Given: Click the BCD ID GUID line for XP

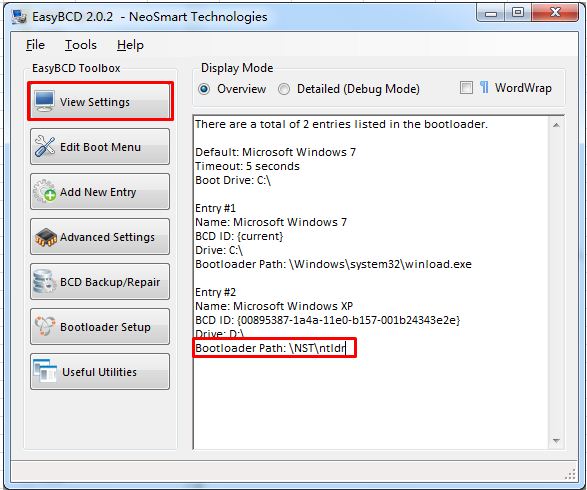Looking at the screenshot, I should click(327, 320).
